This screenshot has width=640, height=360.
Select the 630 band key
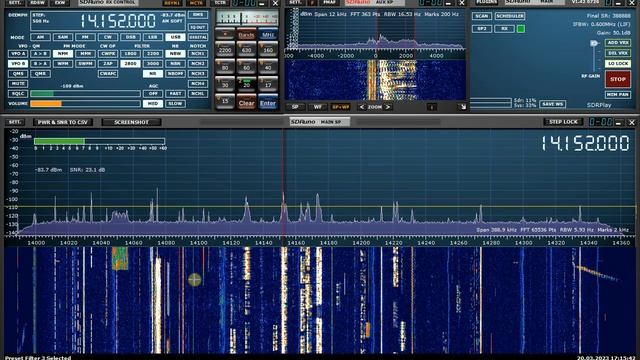tap(246, 50)
